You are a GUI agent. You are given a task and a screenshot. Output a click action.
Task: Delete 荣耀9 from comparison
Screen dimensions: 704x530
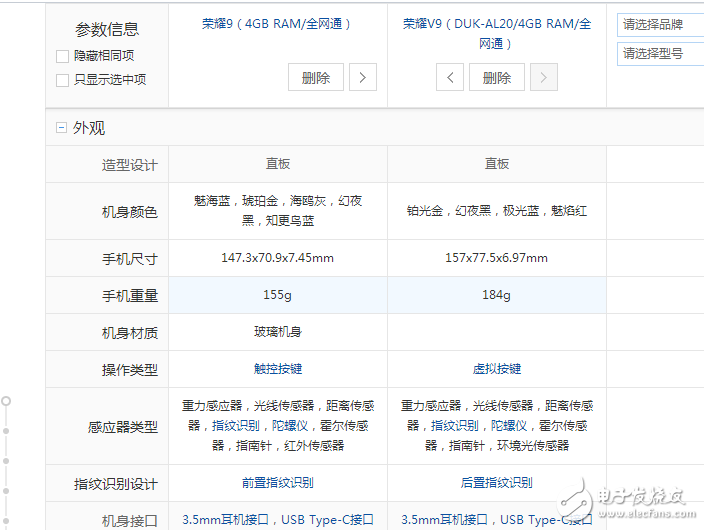pyautogui.click(x=316, y=77)
